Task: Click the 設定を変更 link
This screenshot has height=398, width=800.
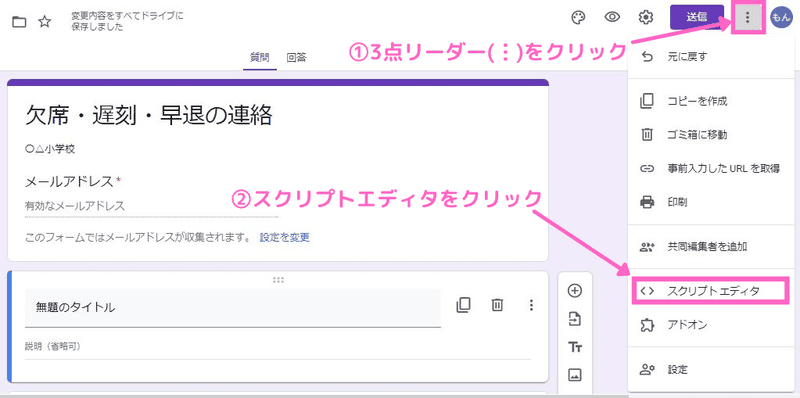Action: coord(285,237)
